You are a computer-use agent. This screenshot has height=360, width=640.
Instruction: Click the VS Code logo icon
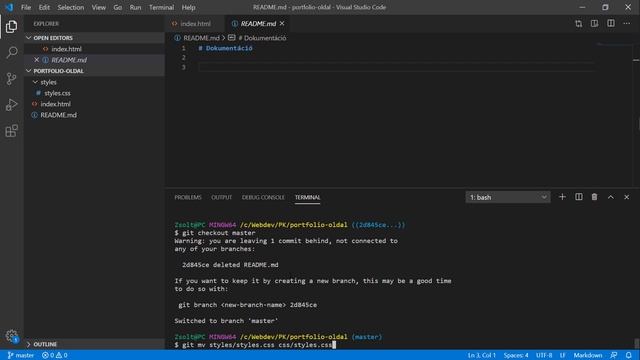click(x=9, y=7)
